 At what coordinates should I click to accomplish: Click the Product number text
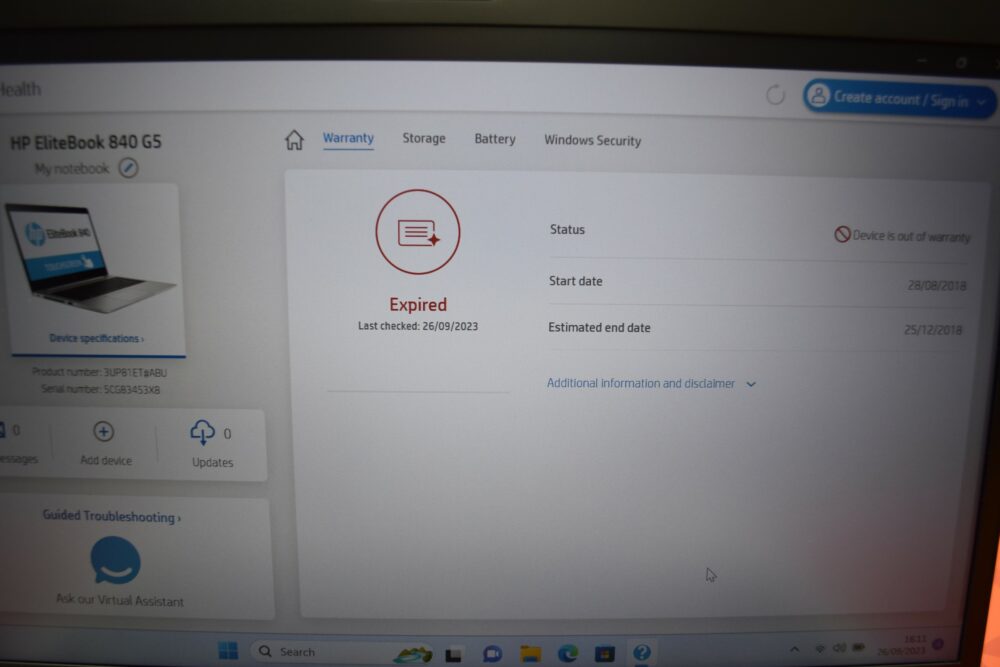click(99, 372)
